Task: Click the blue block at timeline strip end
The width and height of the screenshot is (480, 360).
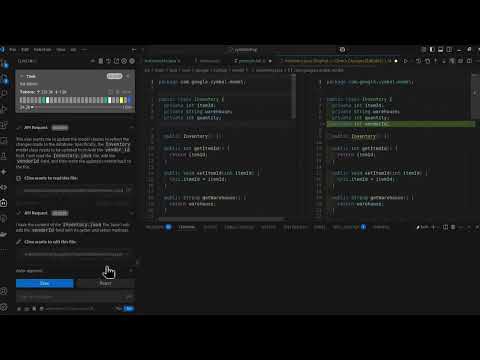Action: [x=130, y=100]
